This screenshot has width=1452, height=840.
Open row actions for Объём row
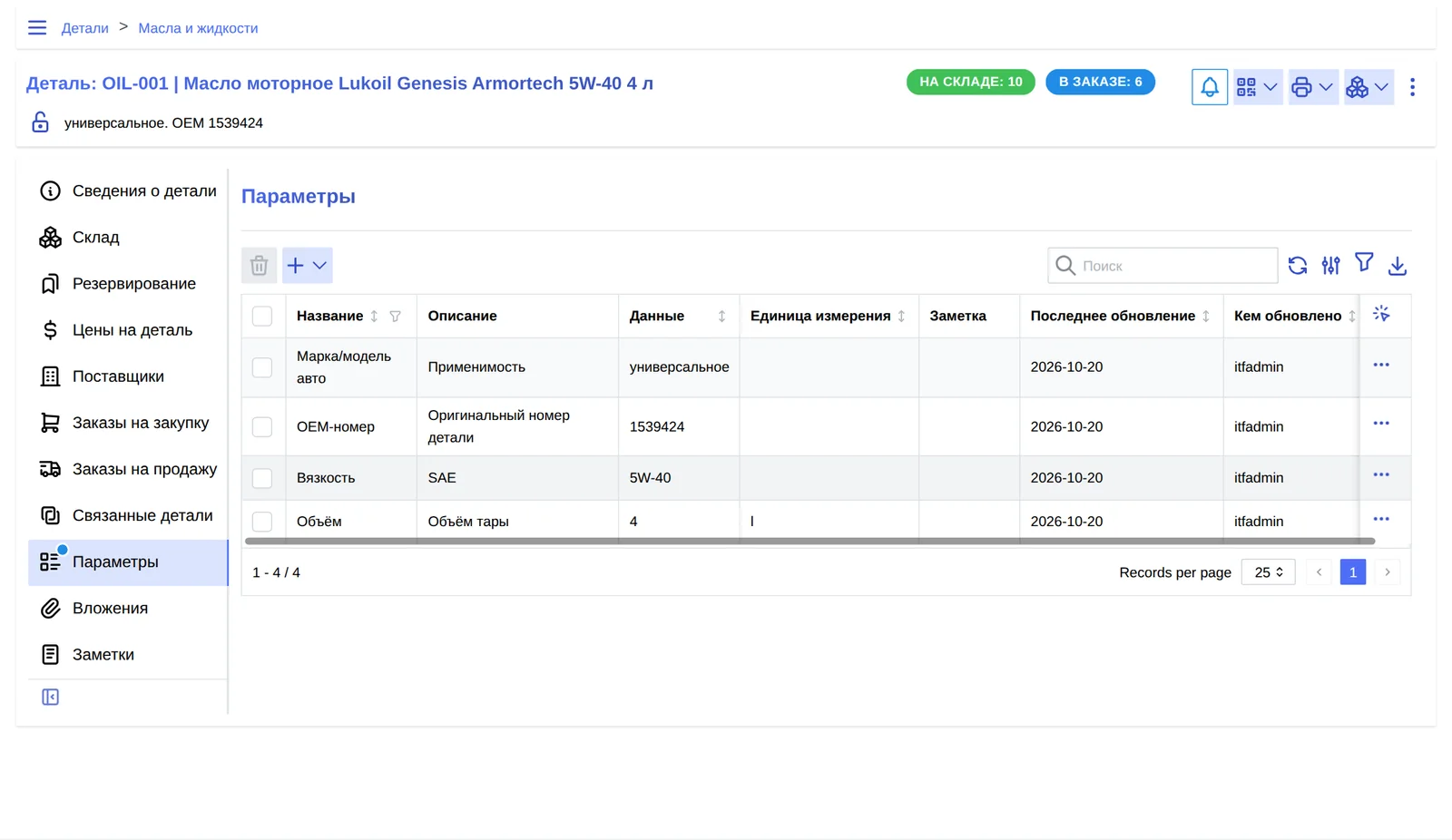click(1381, 519)
